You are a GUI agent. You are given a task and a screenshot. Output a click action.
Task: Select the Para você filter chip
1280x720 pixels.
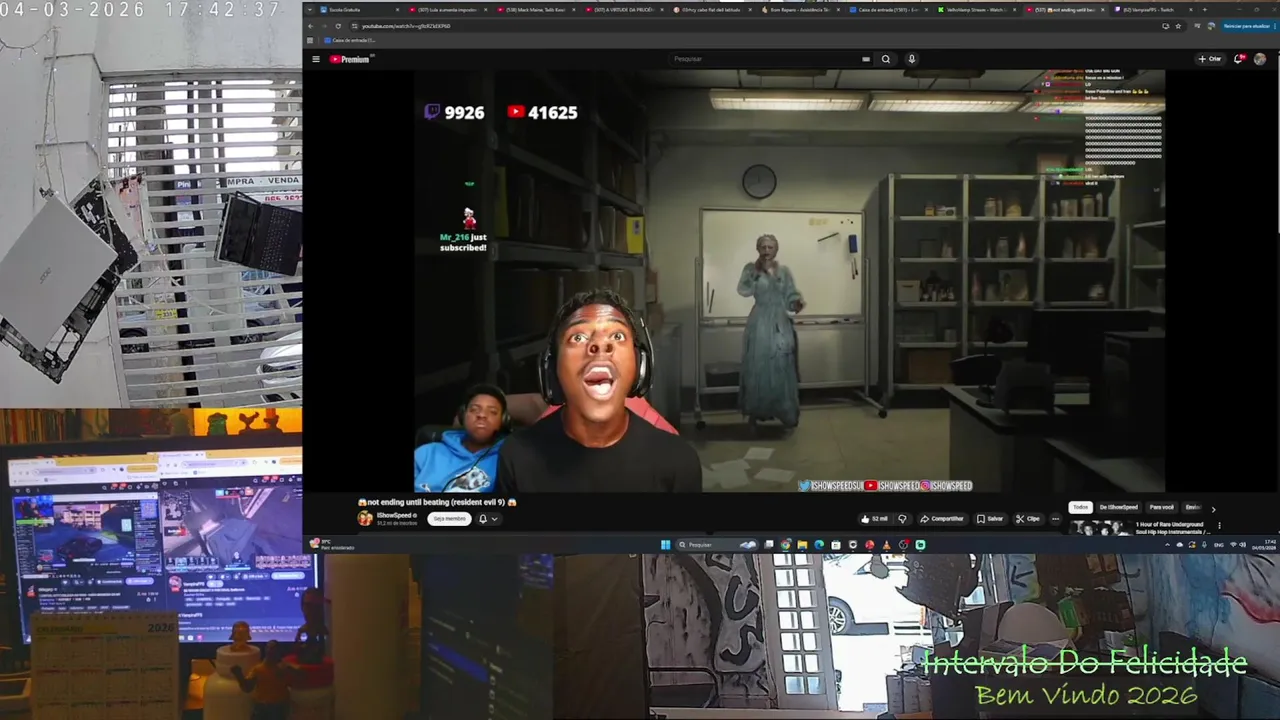1161,507
